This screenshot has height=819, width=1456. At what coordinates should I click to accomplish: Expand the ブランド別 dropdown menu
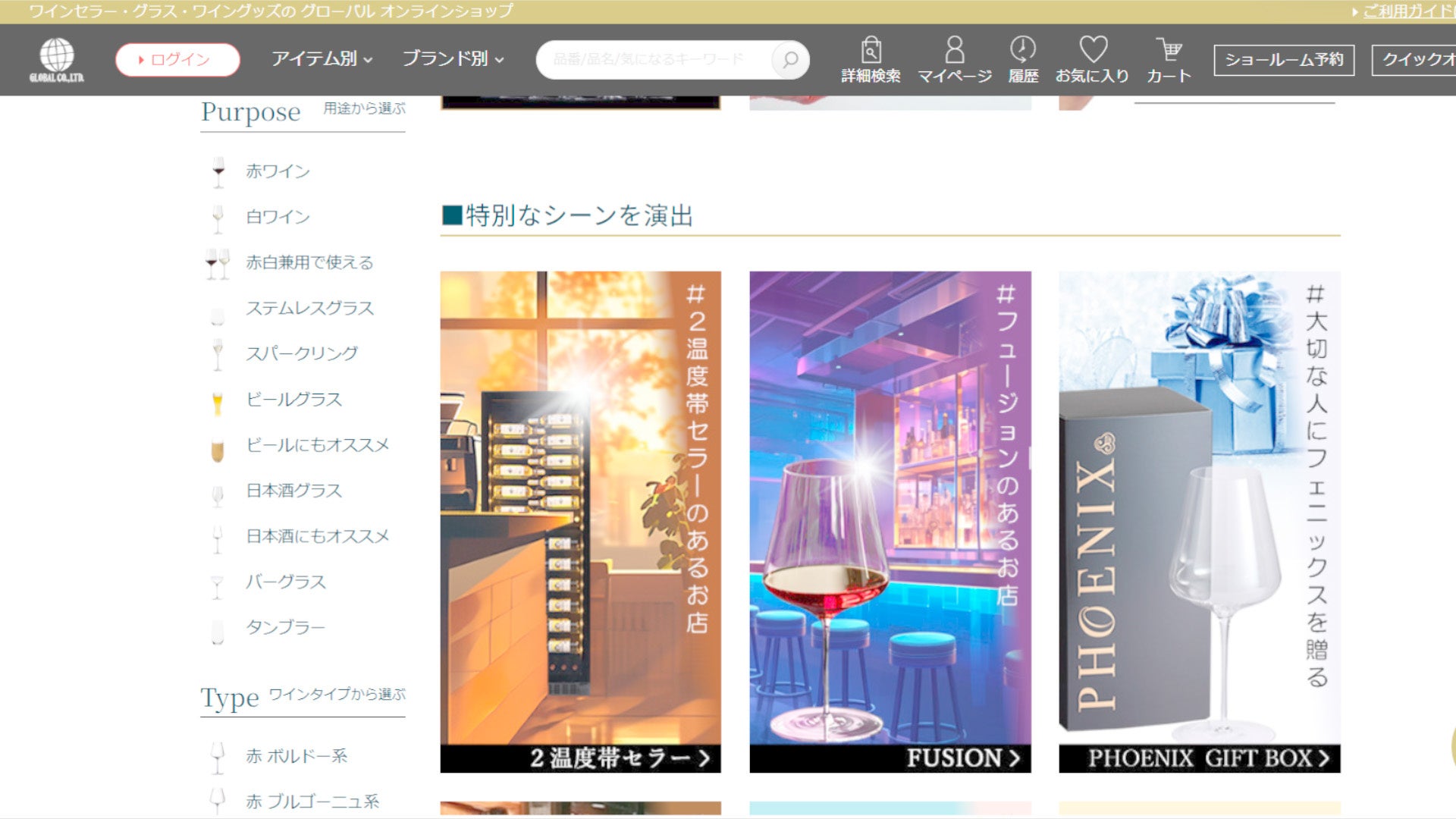coord(453,59)
